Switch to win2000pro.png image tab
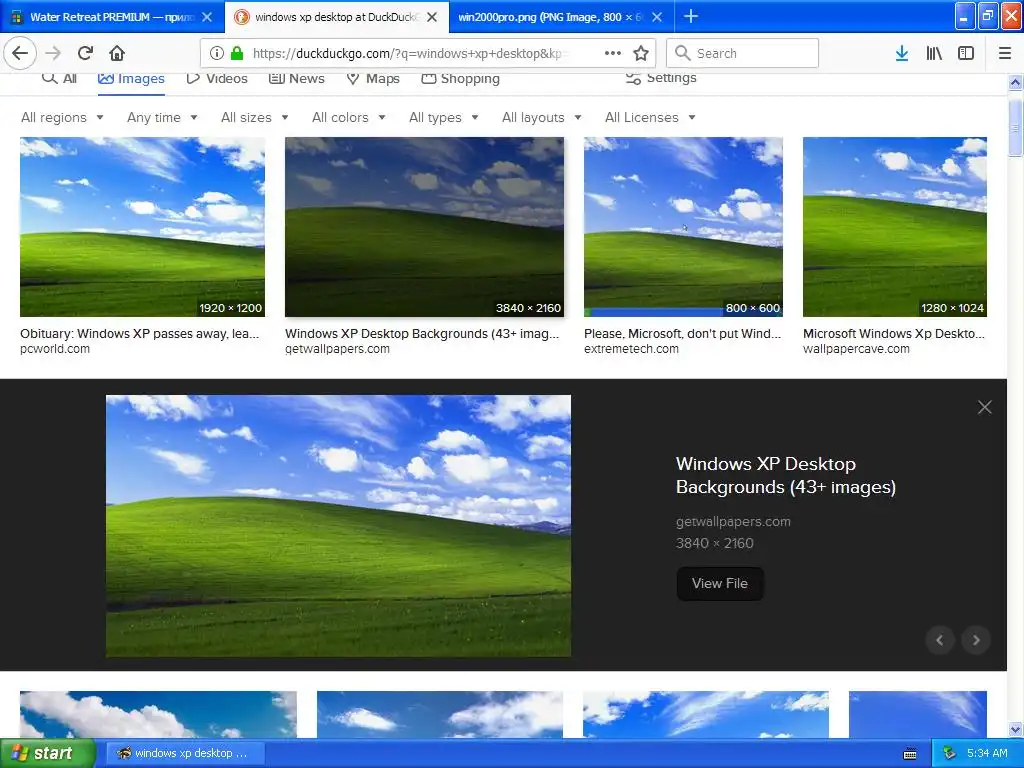Viewport: 1024px width, 768px height. 550,17
